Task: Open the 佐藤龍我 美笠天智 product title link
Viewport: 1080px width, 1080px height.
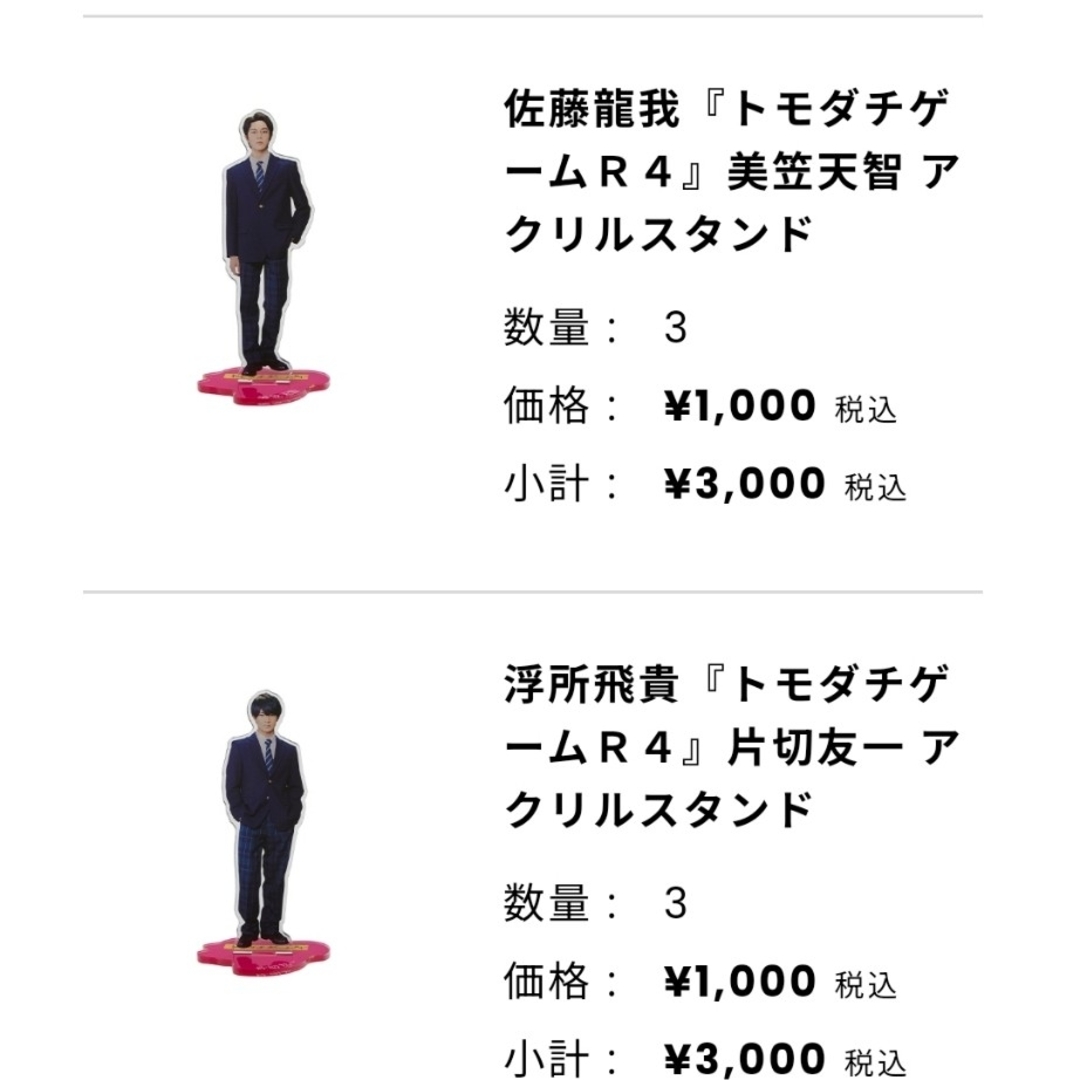Action: click(731, 172)
